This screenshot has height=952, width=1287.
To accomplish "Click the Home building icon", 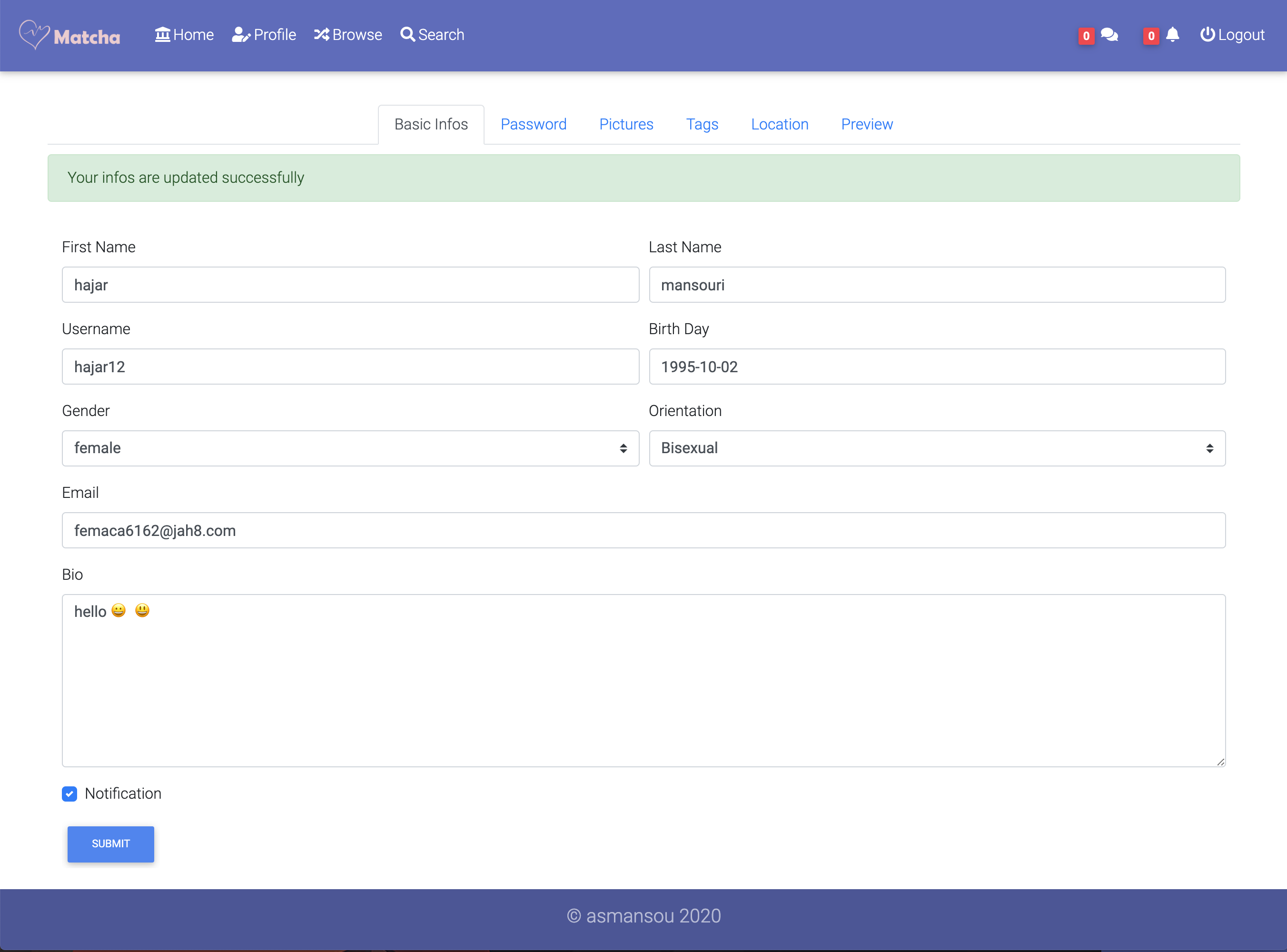I will (x=162, y=35).
